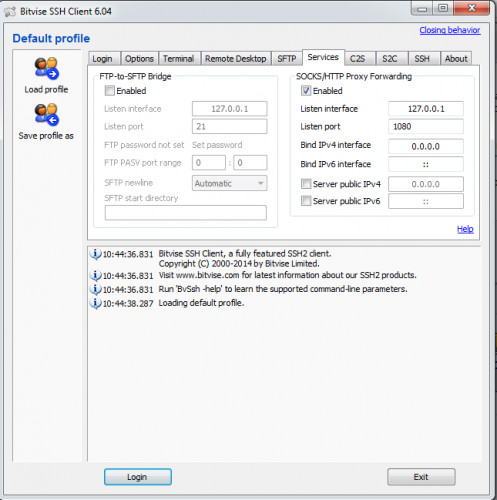Viewport: 497px width, 500px height.
Task: Open the Help link
Action: tap(465, 229)
